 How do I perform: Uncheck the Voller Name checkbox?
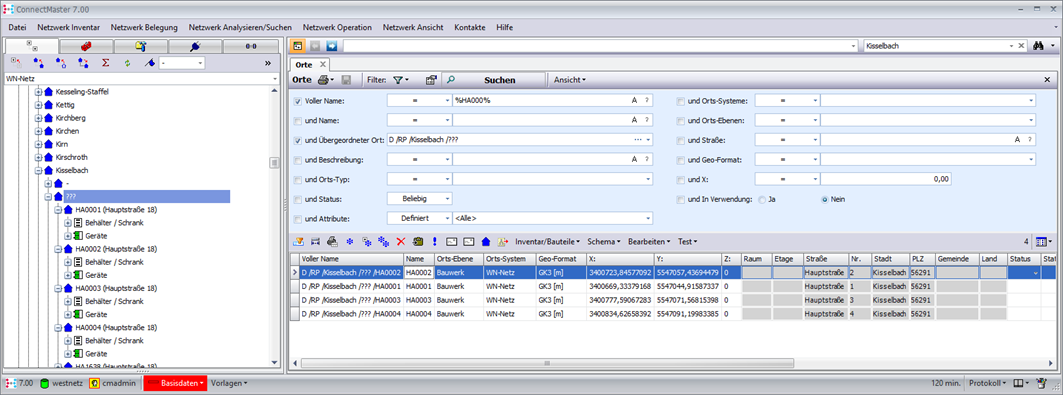(298, 101)
